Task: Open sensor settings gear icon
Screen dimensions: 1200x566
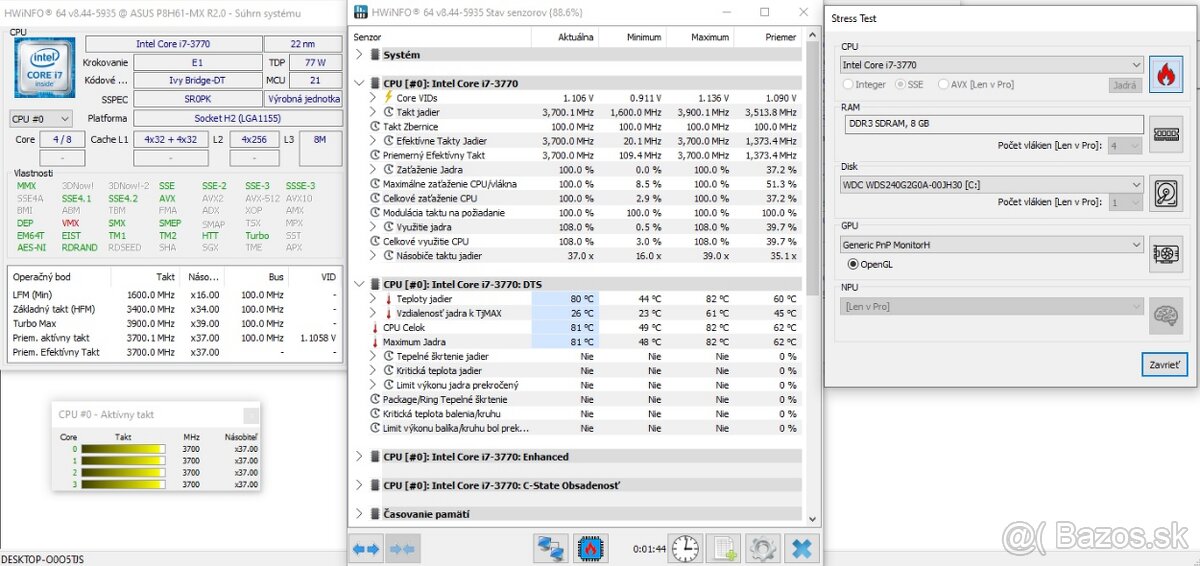Action: click(762, 548)
